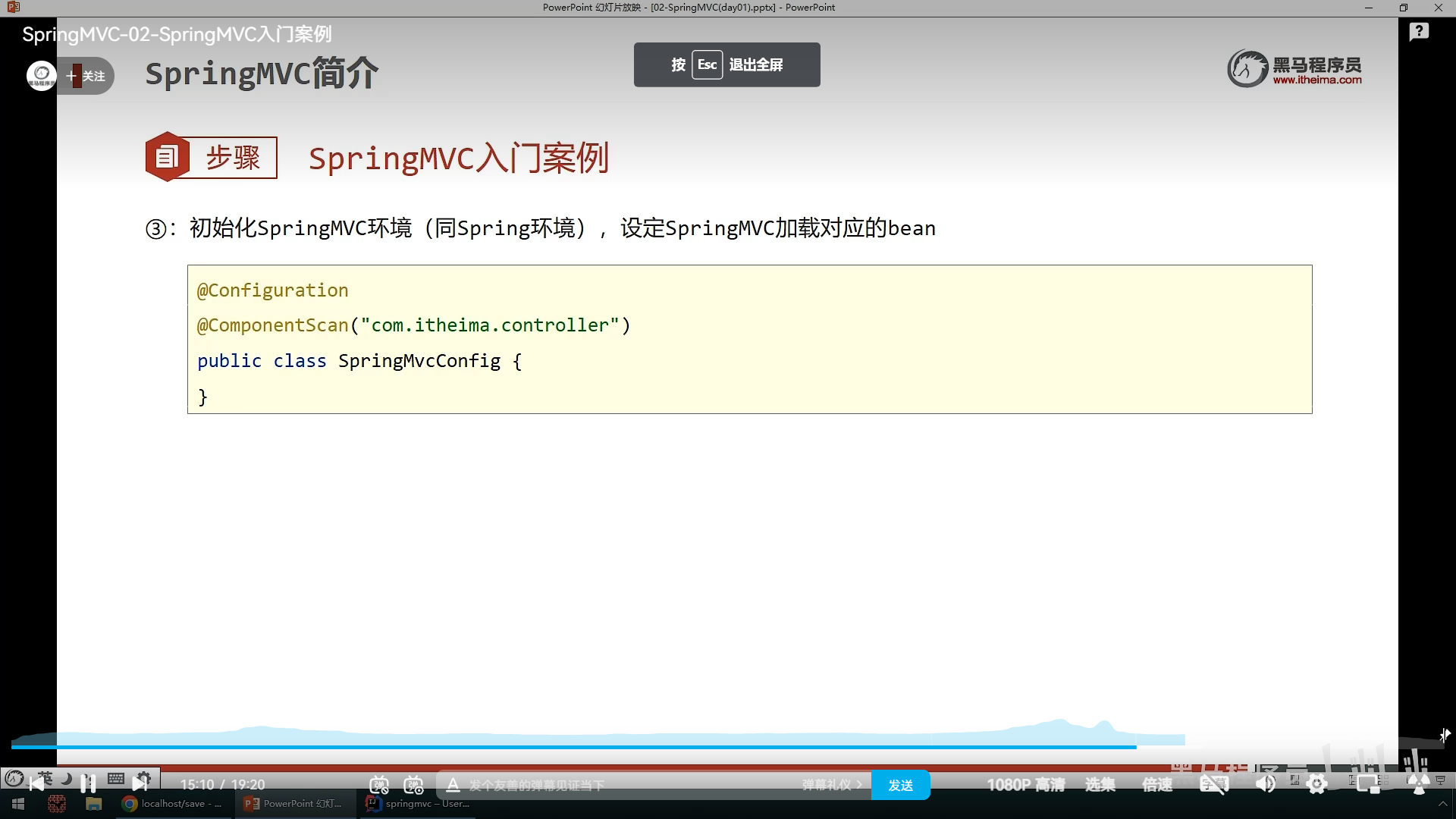Click 发送 to send danmaku
1456x819 pixels.
[x=900, y=785]
